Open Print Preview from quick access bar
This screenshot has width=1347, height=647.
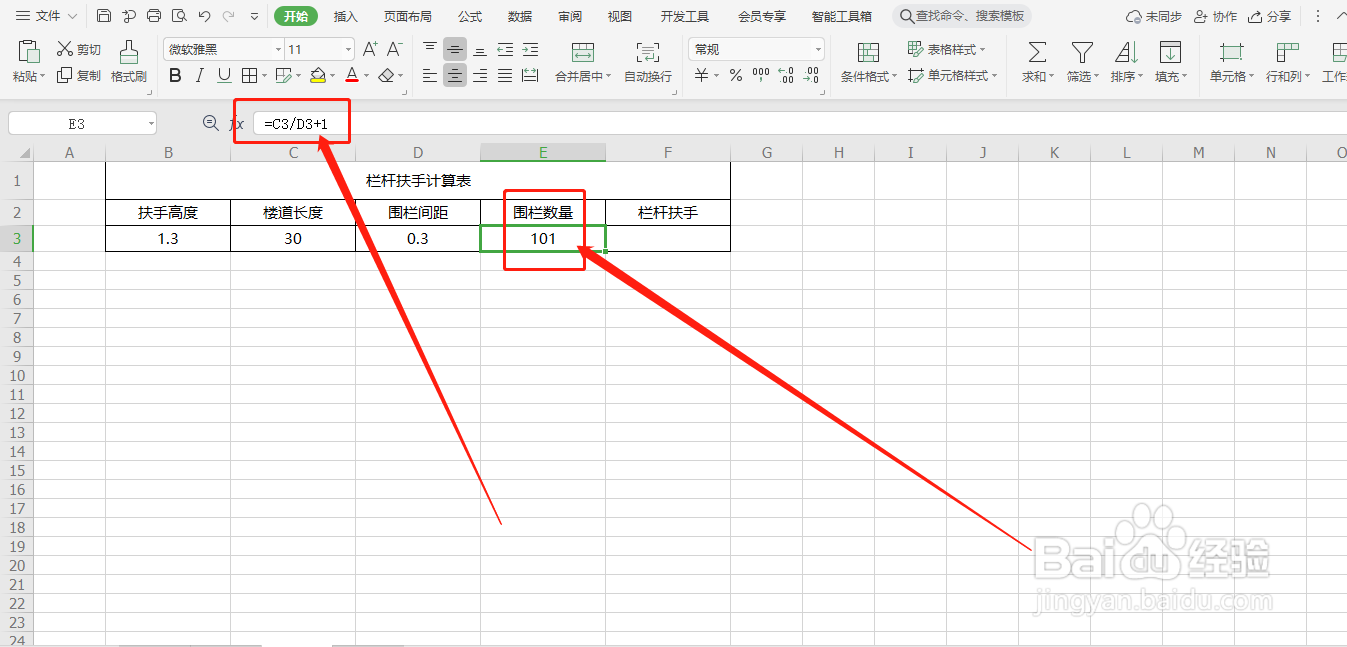pos(179,16)
